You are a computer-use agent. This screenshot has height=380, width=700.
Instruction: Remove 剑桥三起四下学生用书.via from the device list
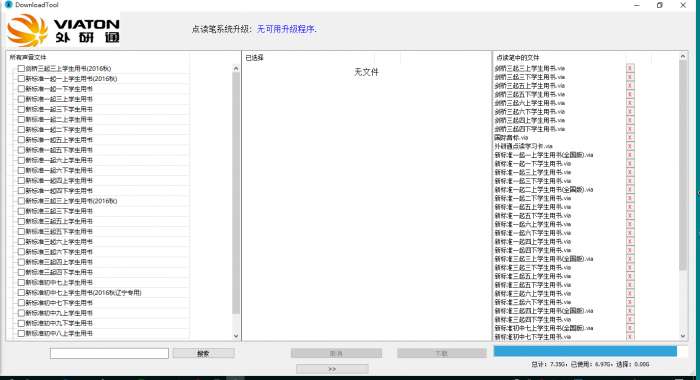pyautogui.click(x=630, y=129)
